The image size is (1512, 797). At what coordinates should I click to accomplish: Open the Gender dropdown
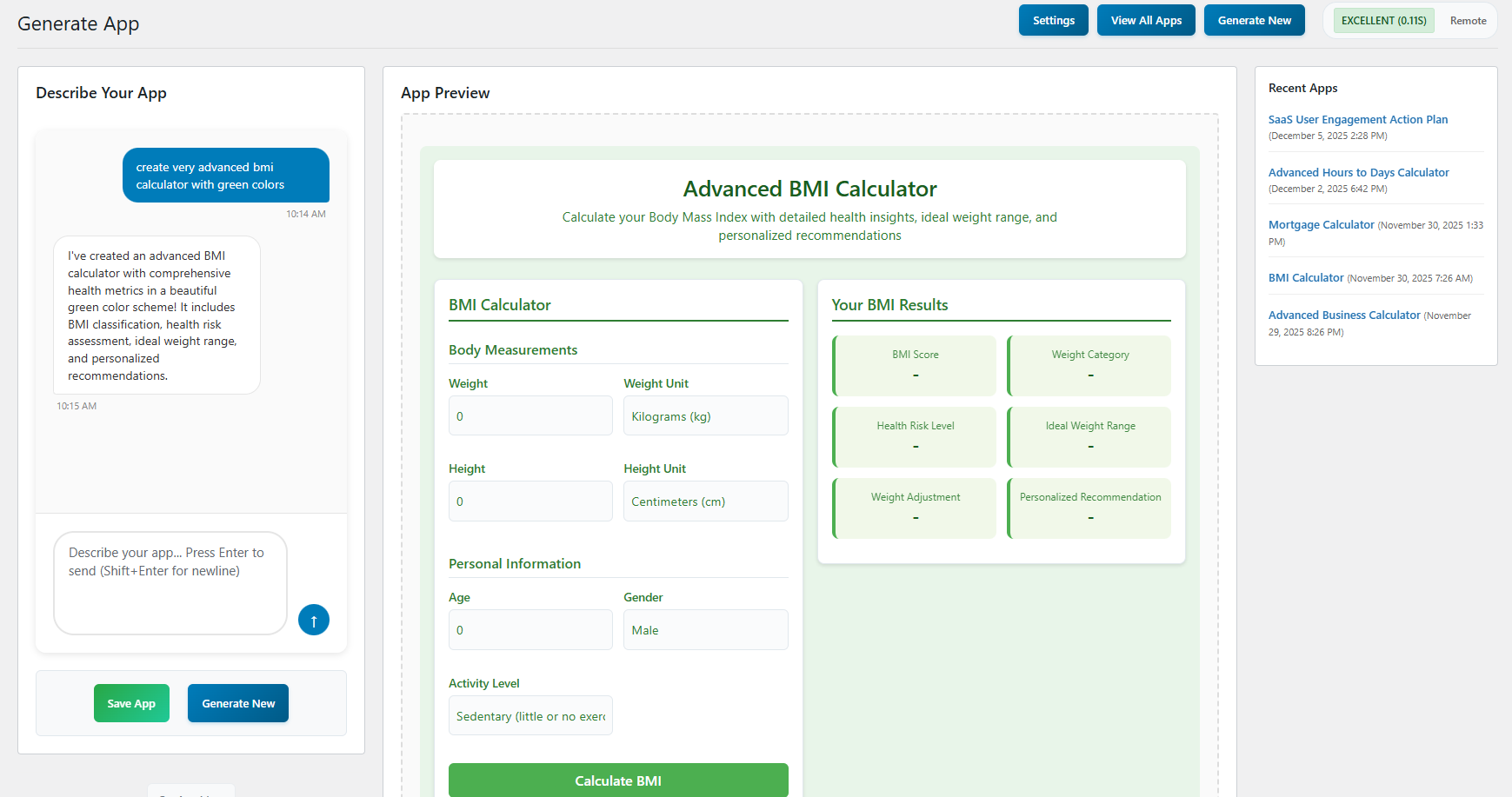click(705, 630)
